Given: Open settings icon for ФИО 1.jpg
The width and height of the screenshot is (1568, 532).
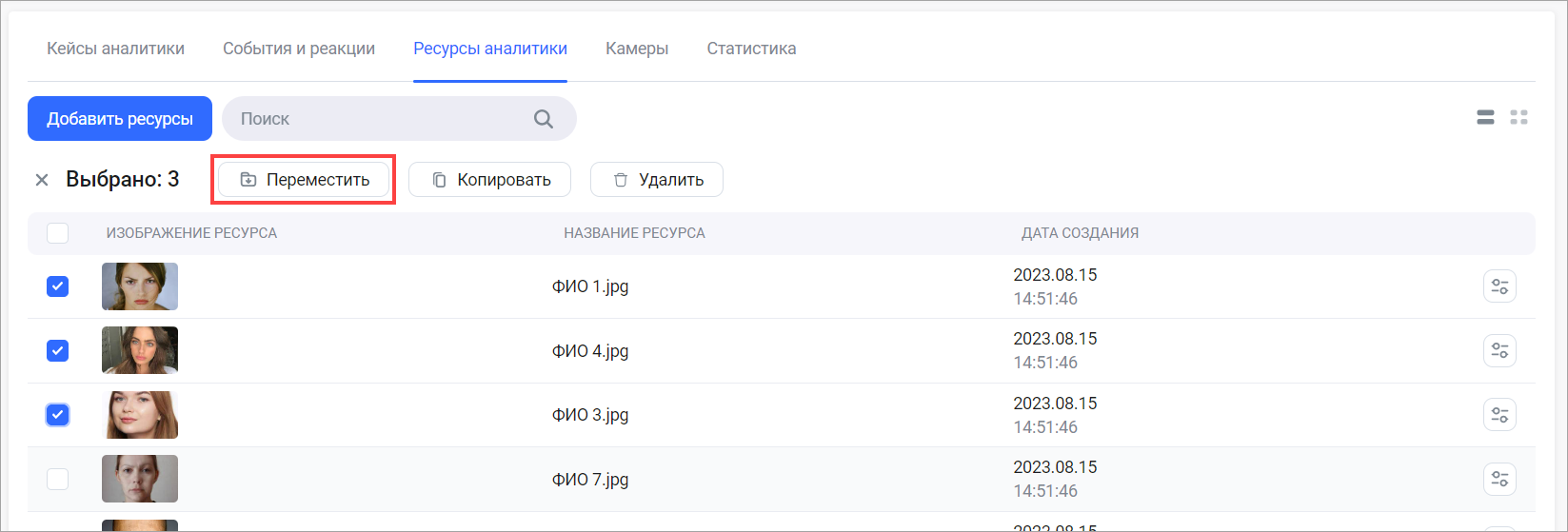Looking at the screenshot, I should pyautogui.click(x=1499, y=286).
